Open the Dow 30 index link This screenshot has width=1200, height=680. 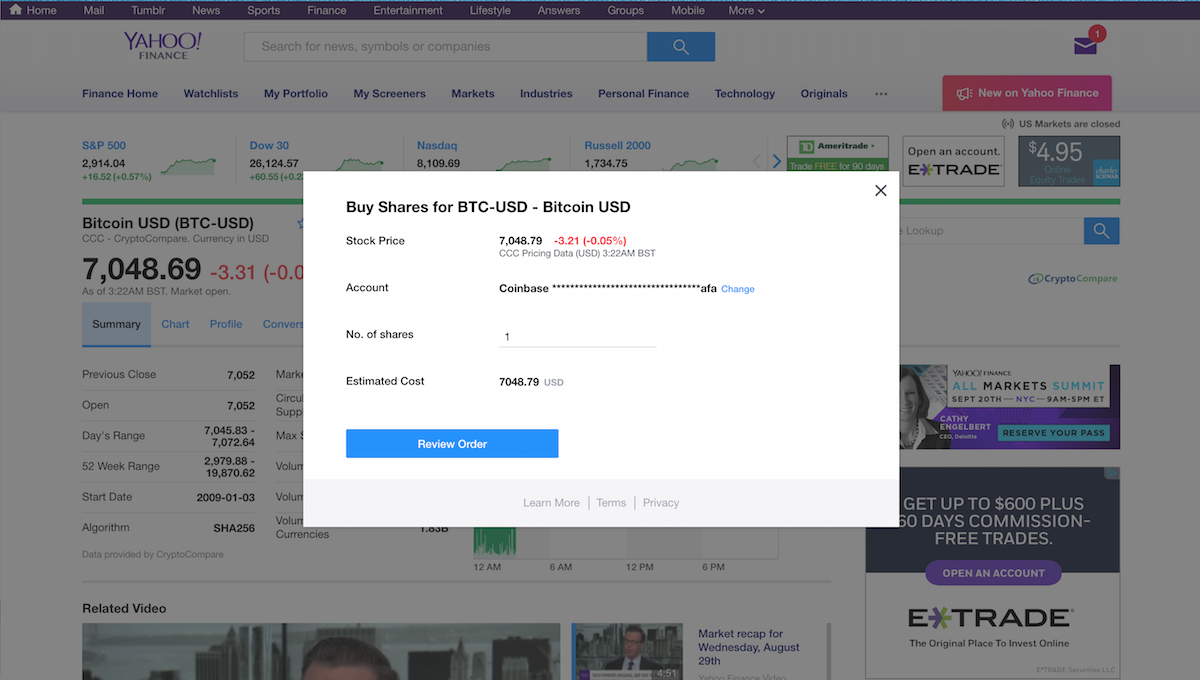coord(269,145)
